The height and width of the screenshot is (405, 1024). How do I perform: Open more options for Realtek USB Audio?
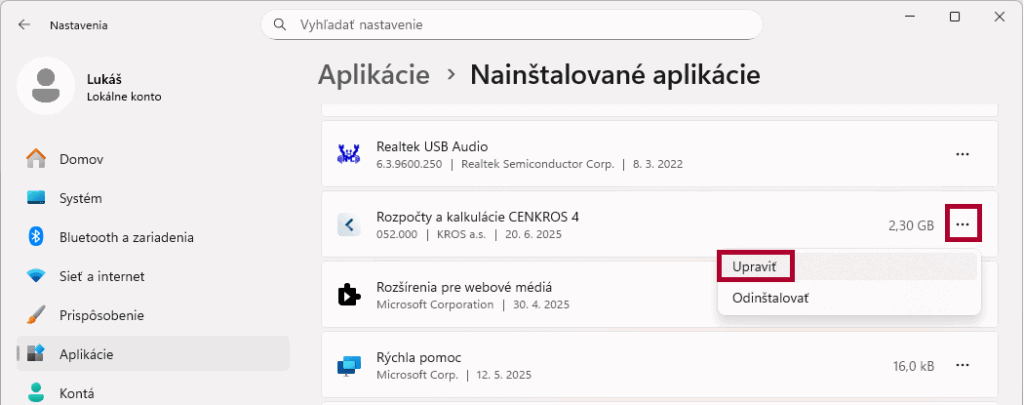point(962,154)
